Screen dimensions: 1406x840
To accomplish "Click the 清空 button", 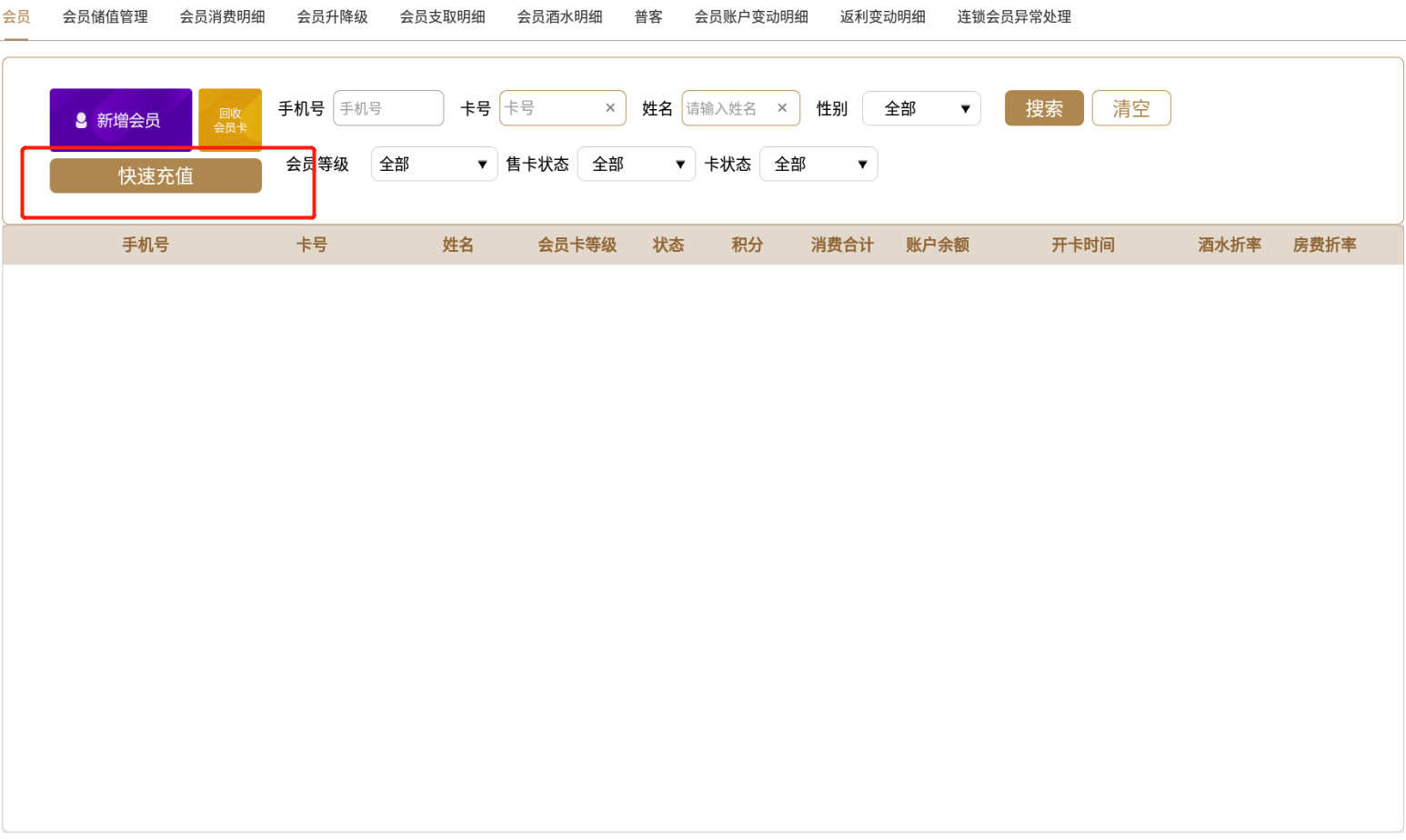I will click(x=1131, y=108).
